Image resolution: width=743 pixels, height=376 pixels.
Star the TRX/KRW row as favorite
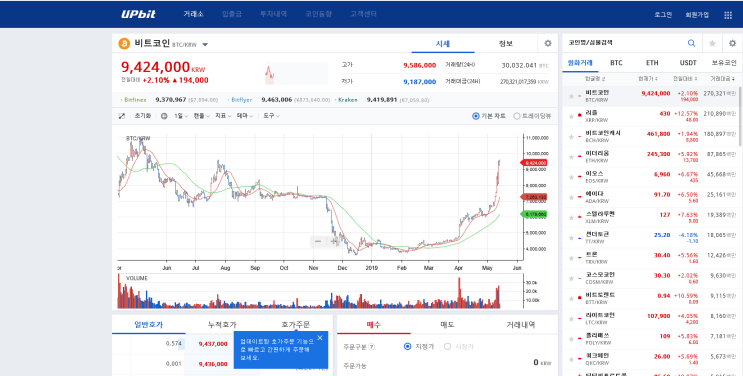tap(571, 258)
